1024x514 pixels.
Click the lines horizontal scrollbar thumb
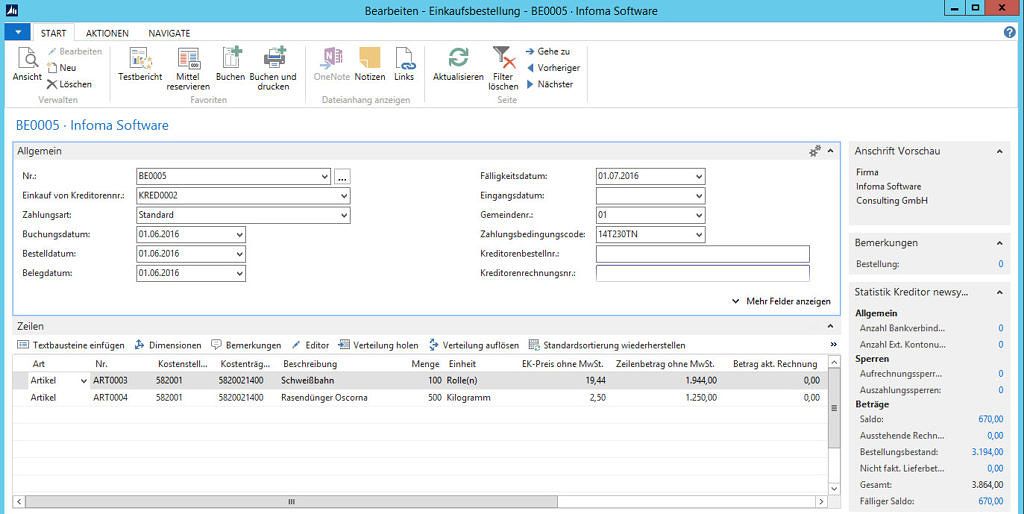pos(291,502)
